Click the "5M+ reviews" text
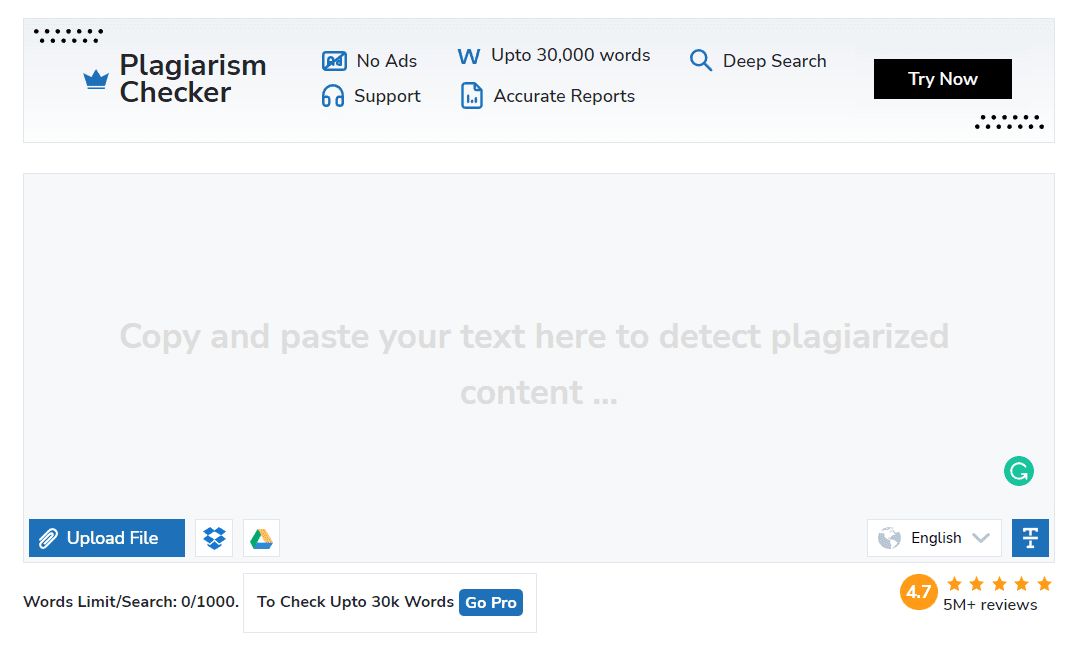Viewport: 1076px width, 646px height. [x=990, y=605]
